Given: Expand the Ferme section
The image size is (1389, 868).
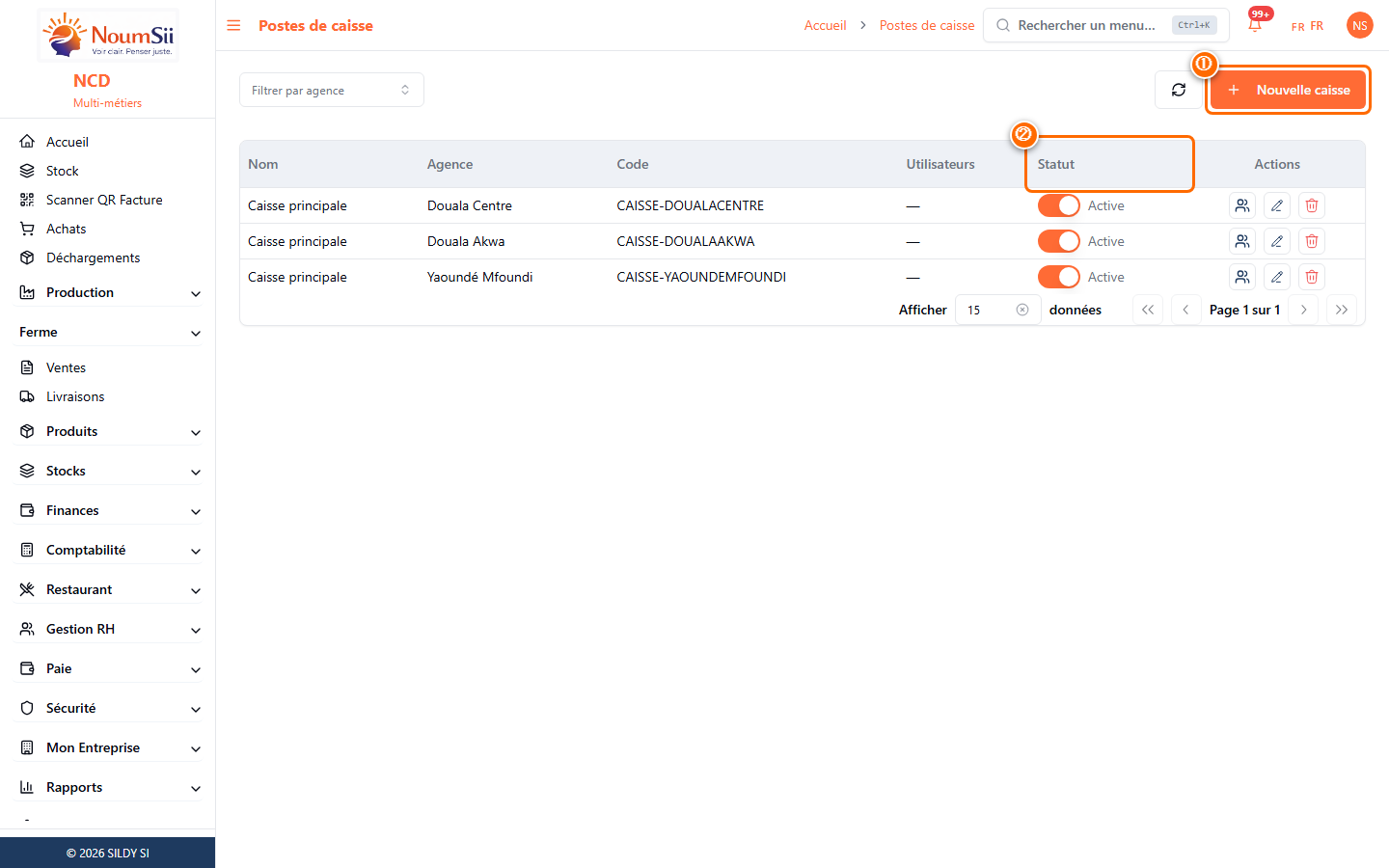Looking at the screenshot, I should point(110,332).
